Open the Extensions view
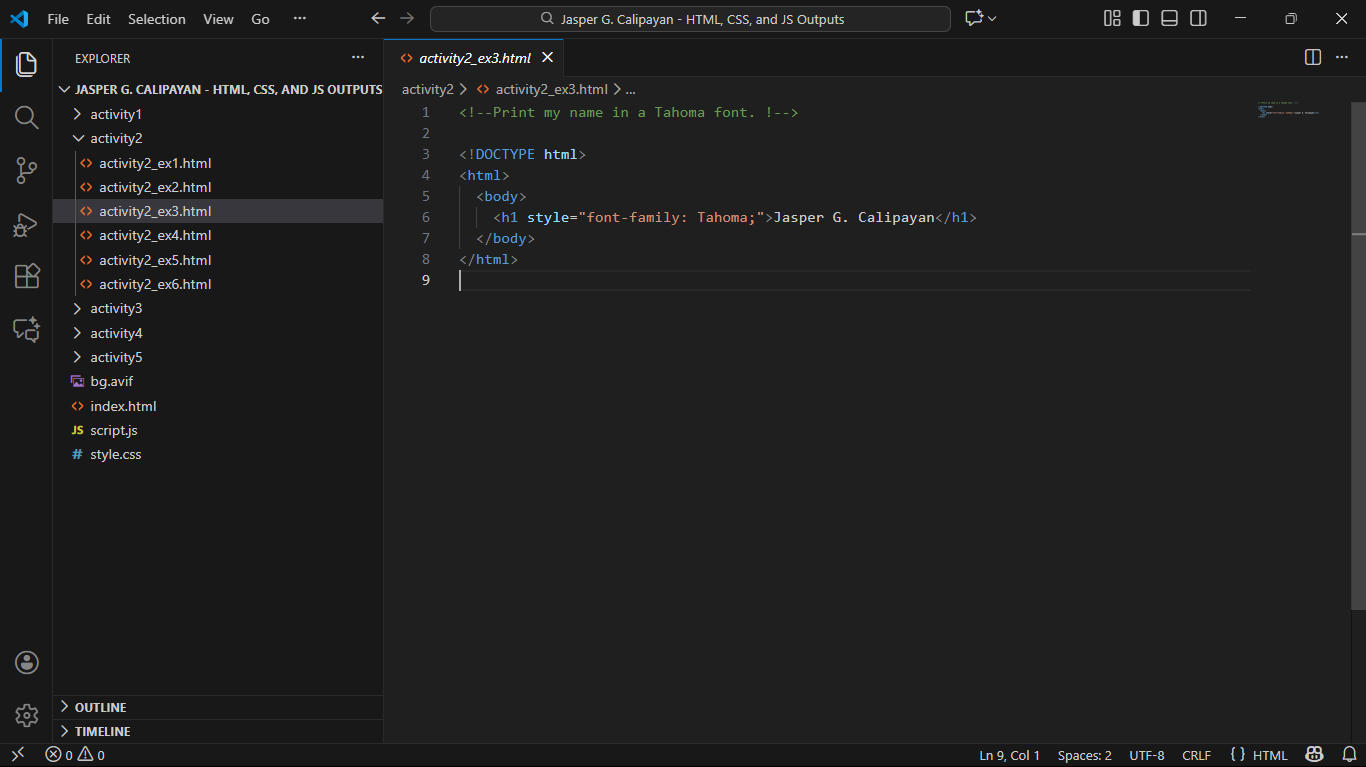 pos(26,276)
